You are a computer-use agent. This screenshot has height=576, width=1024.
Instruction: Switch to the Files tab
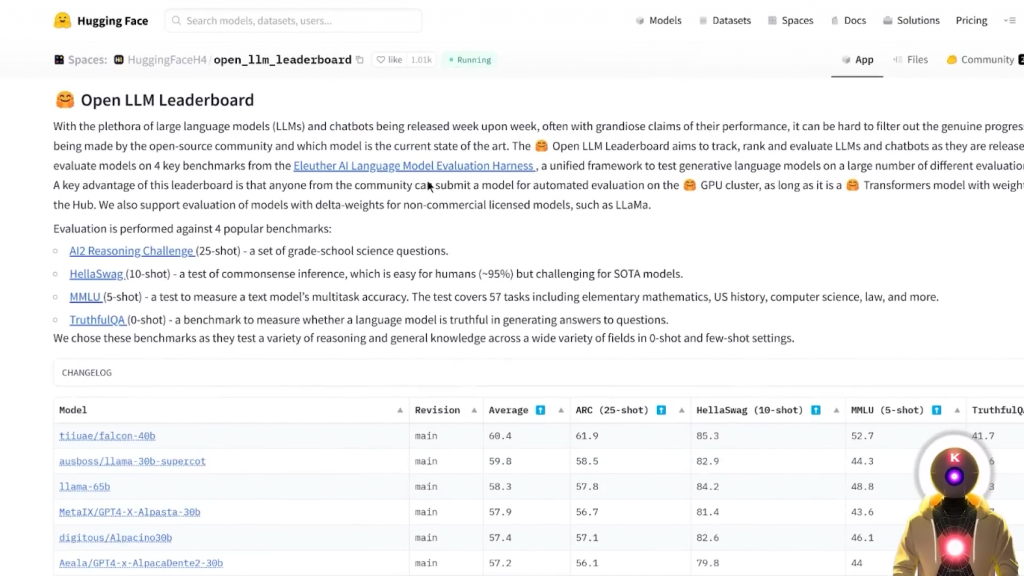[x=910, y=60]
